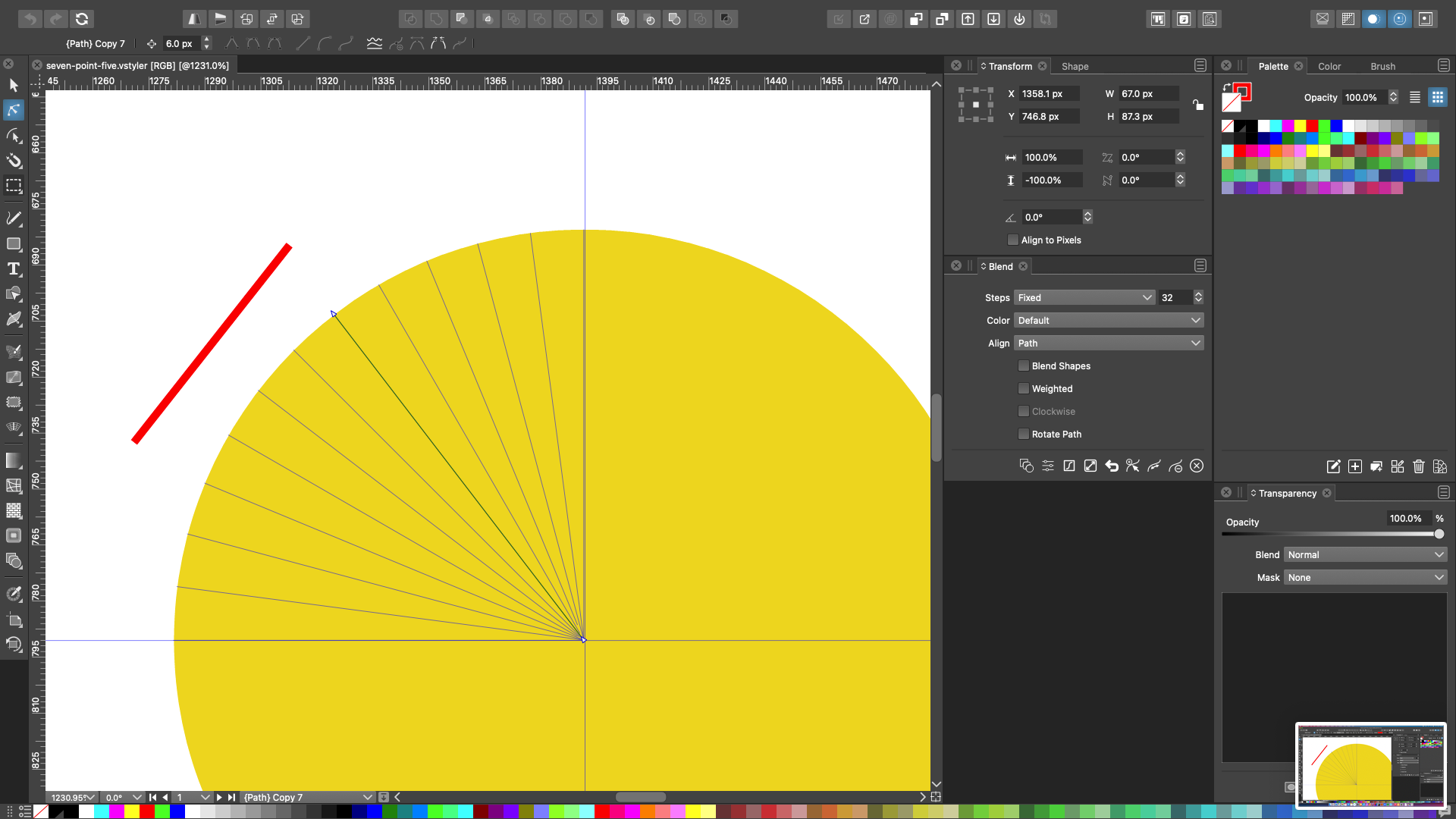Switch to the Brush tab
The height and width of the screenshot is (819, 1456).
tap(1382, 67)
